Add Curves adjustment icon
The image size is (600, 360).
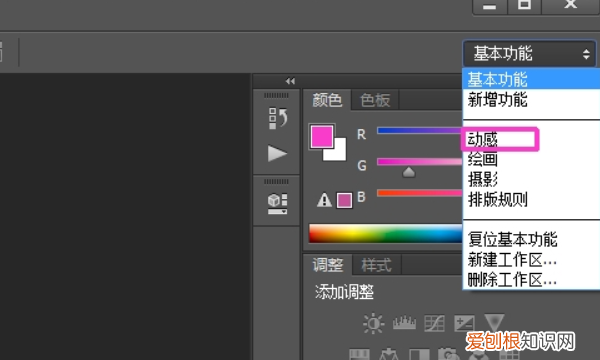434,323
